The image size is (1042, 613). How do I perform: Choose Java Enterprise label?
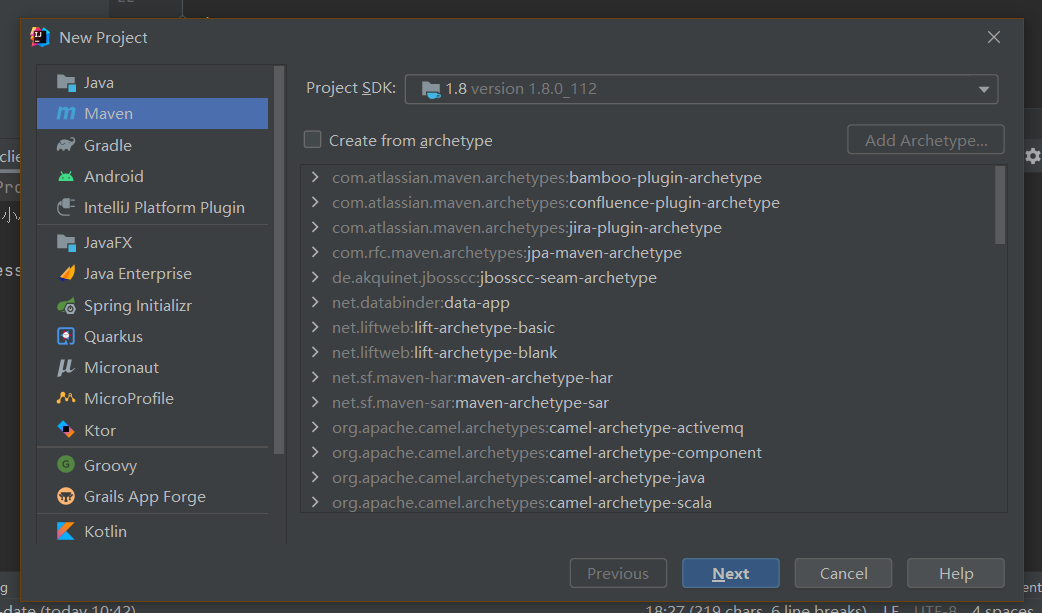[138, 273]
